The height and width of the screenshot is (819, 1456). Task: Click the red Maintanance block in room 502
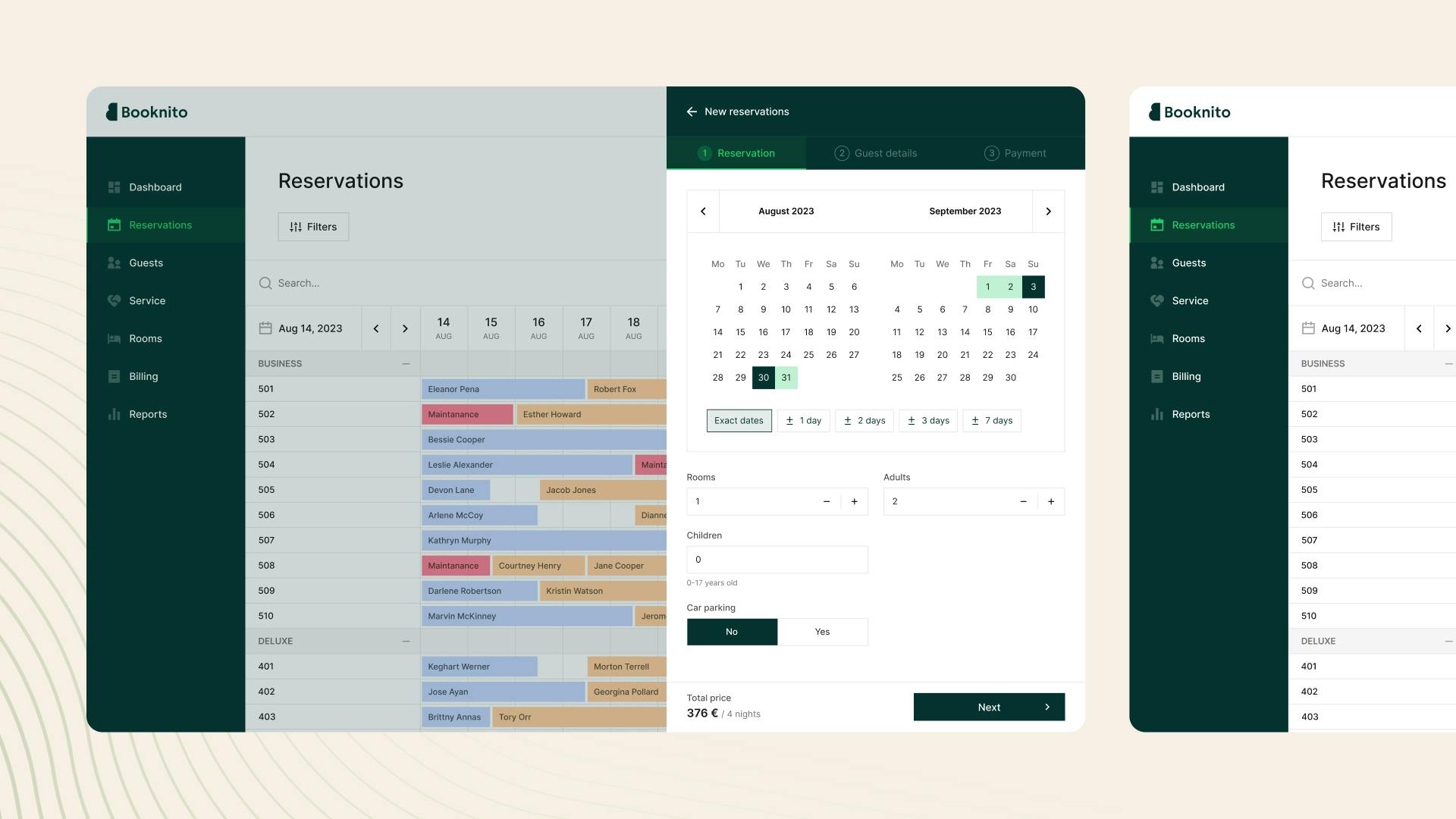[467, 415]
